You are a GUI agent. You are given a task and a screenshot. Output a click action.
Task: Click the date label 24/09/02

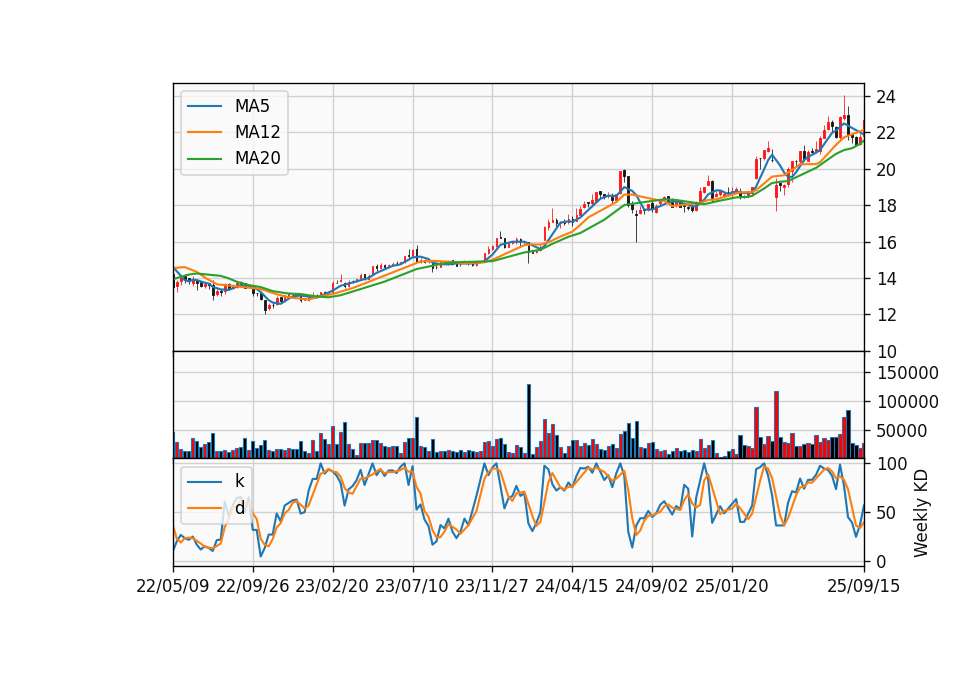[651, 586]
